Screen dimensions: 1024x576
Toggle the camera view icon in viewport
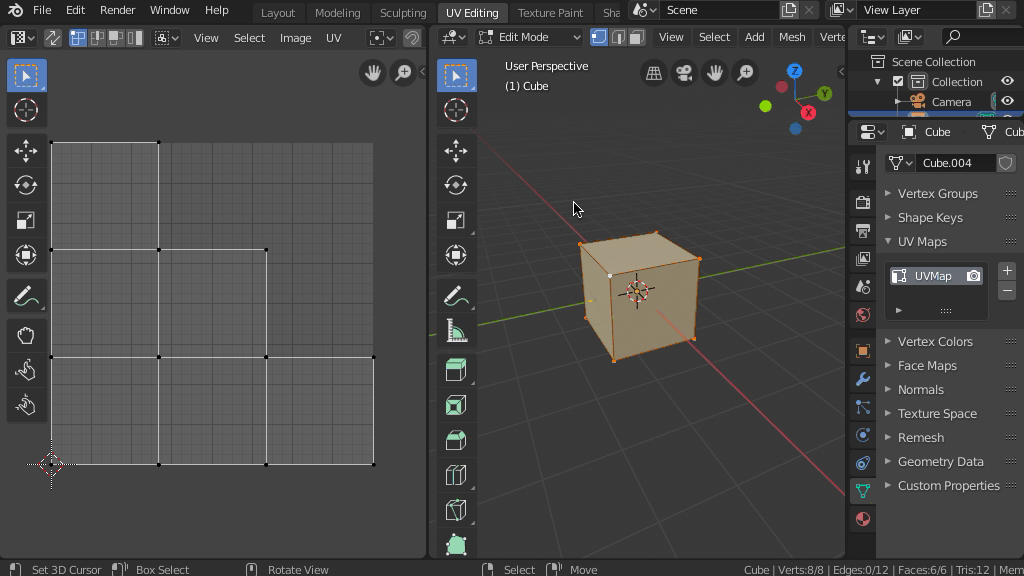(x=684, y=73)
